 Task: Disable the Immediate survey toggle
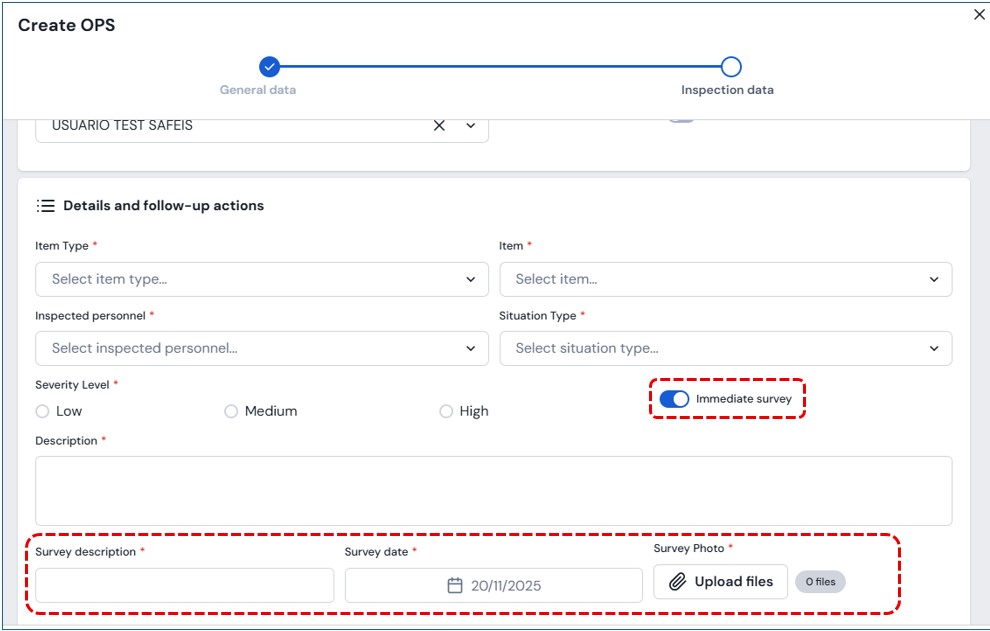click(x=675, y=399)
